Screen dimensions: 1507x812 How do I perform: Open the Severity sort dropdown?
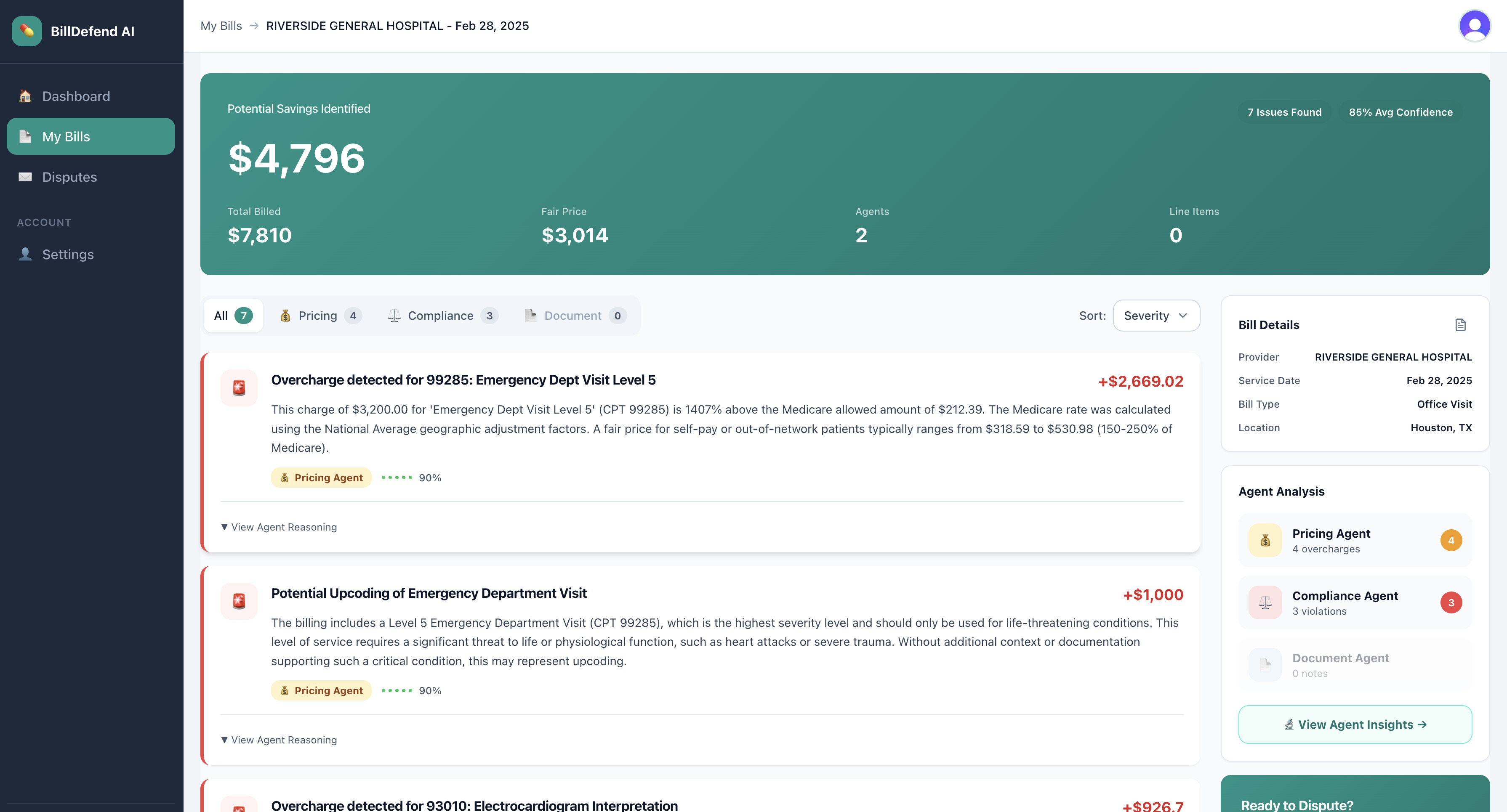click(x=1156, y=316)
